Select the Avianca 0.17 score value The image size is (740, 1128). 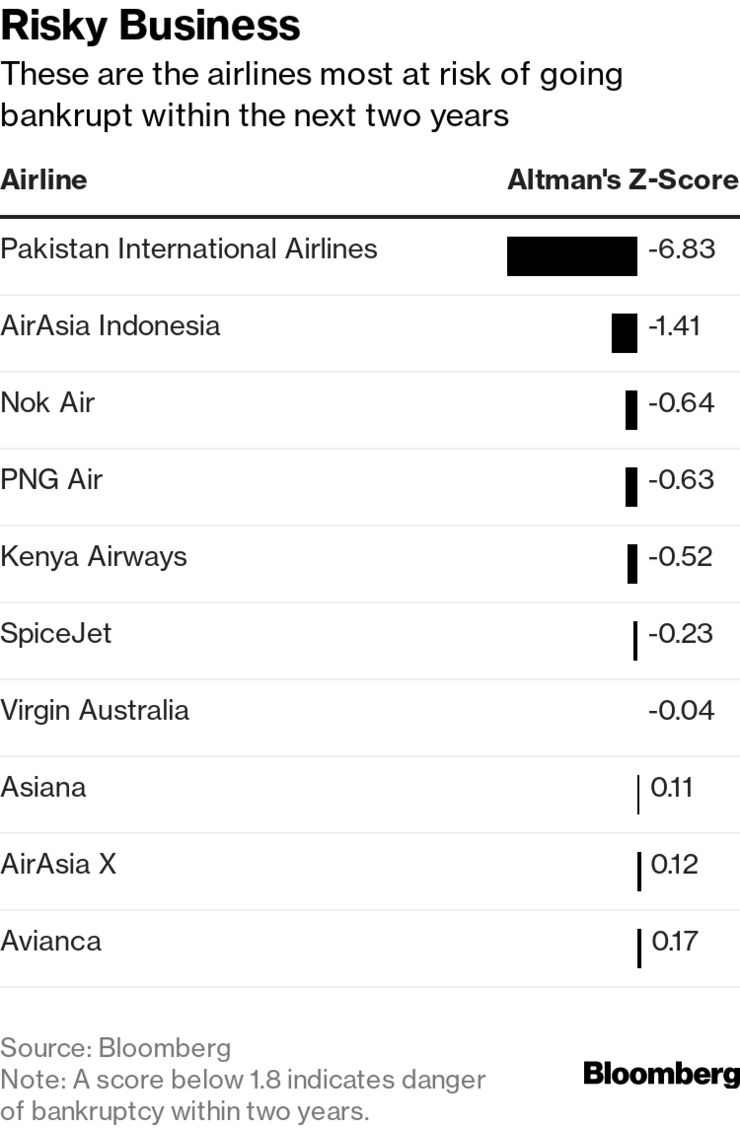point(675,941)
